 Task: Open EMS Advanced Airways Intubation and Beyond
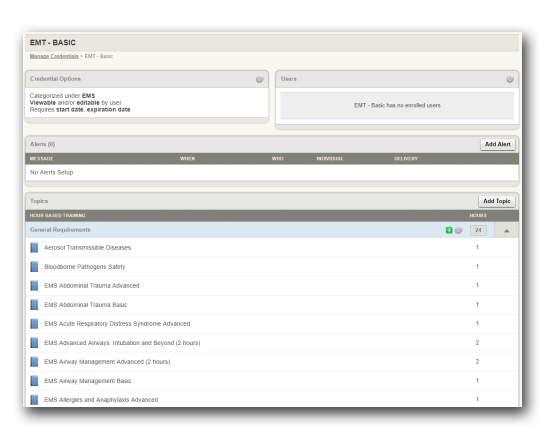pos(122,343)
